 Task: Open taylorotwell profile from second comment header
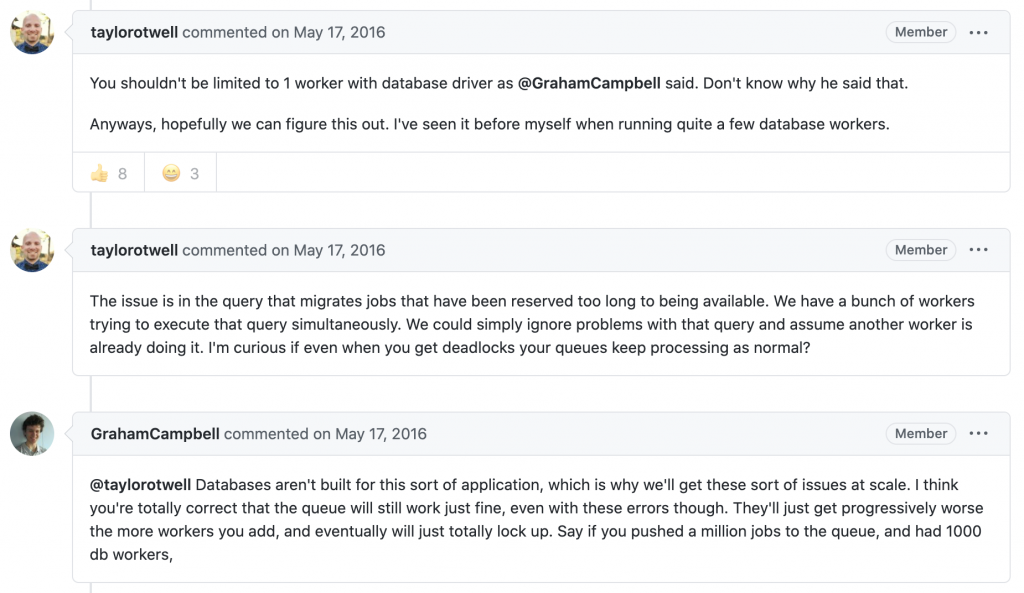(x=134, y=250)
